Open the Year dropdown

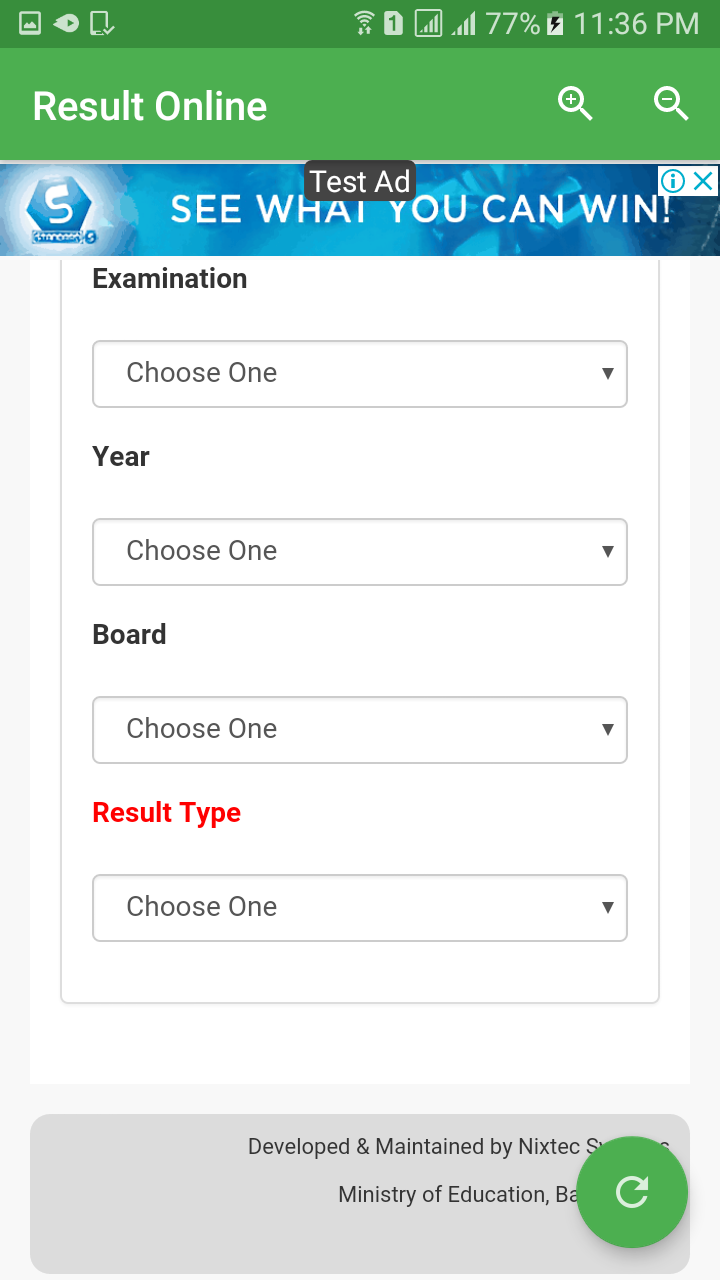[360, 552]
